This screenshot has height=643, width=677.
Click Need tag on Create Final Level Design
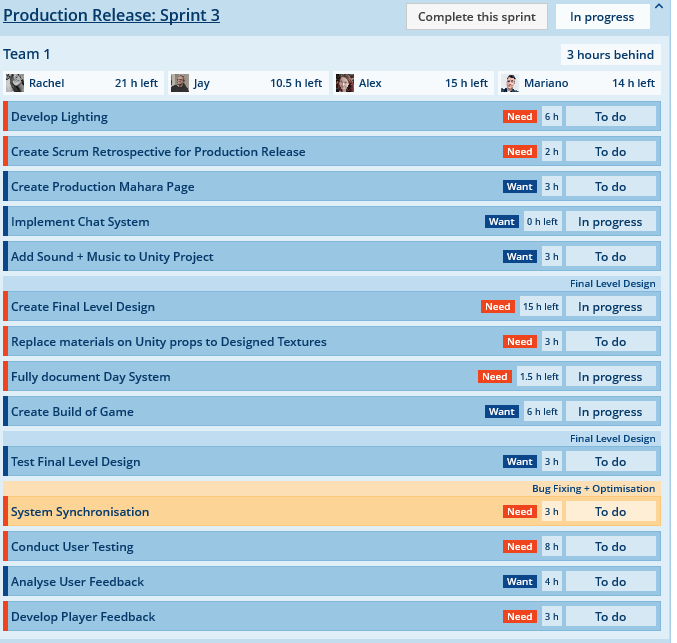pos(498,307)
